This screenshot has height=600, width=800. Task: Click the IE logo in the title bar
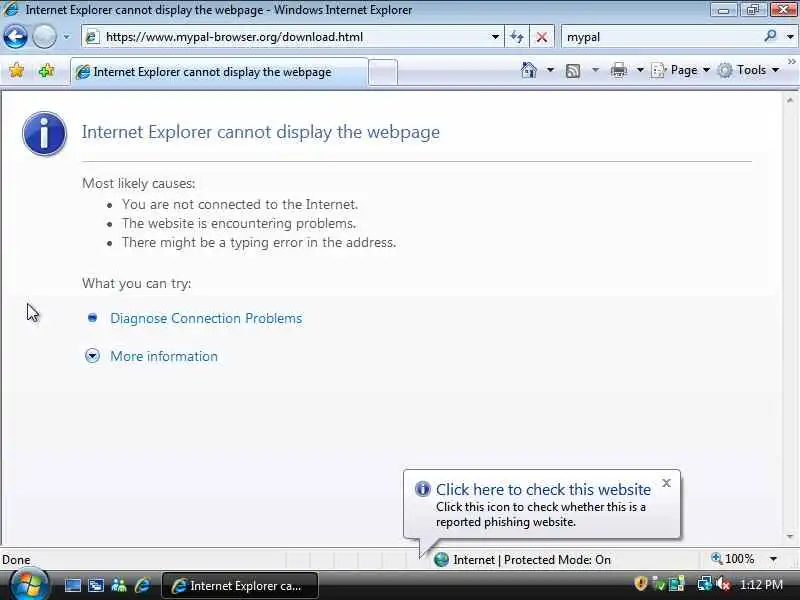tap(11, 9)
